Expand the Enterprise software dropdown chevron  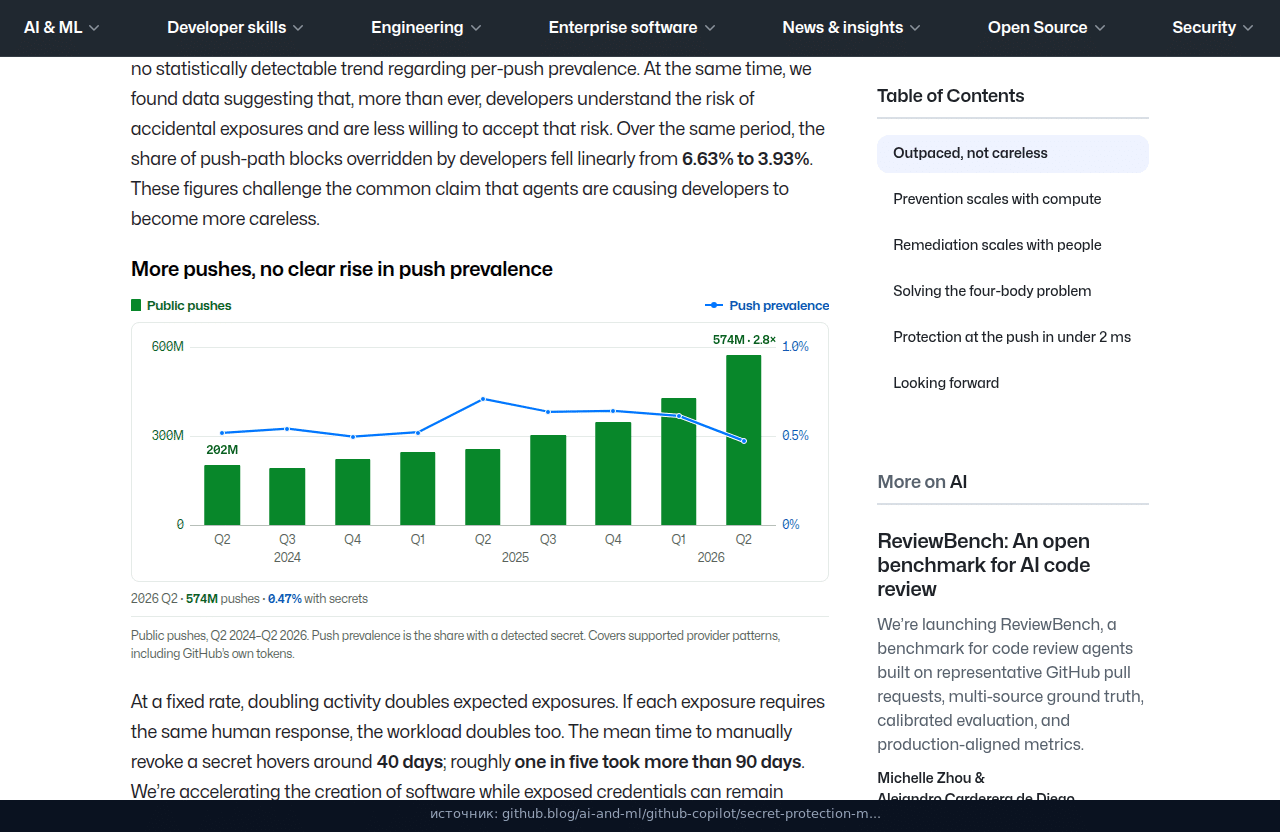tap(710, 28)
